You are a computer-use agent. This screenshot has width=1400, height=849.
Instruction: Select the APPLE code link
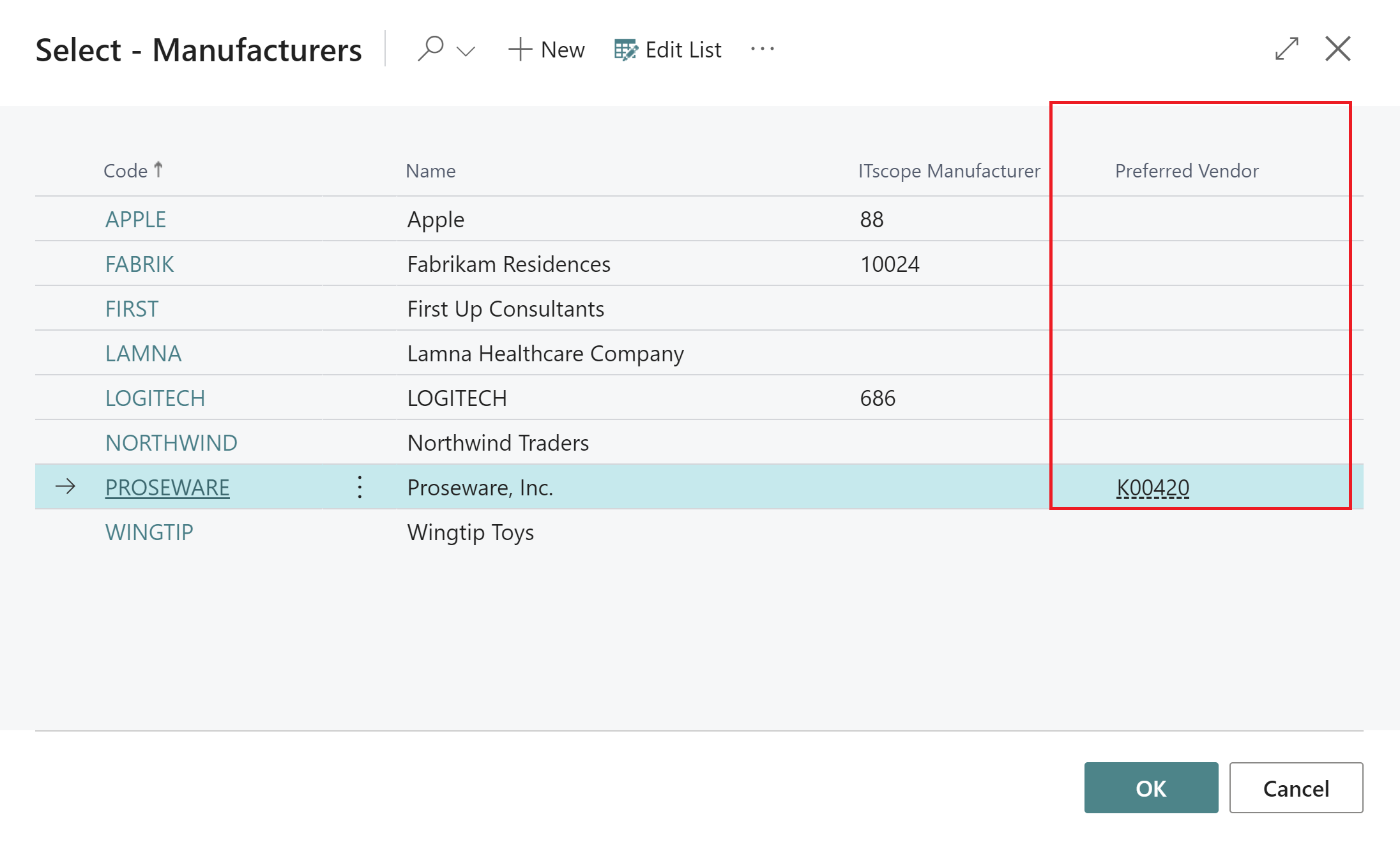(135, 219)
